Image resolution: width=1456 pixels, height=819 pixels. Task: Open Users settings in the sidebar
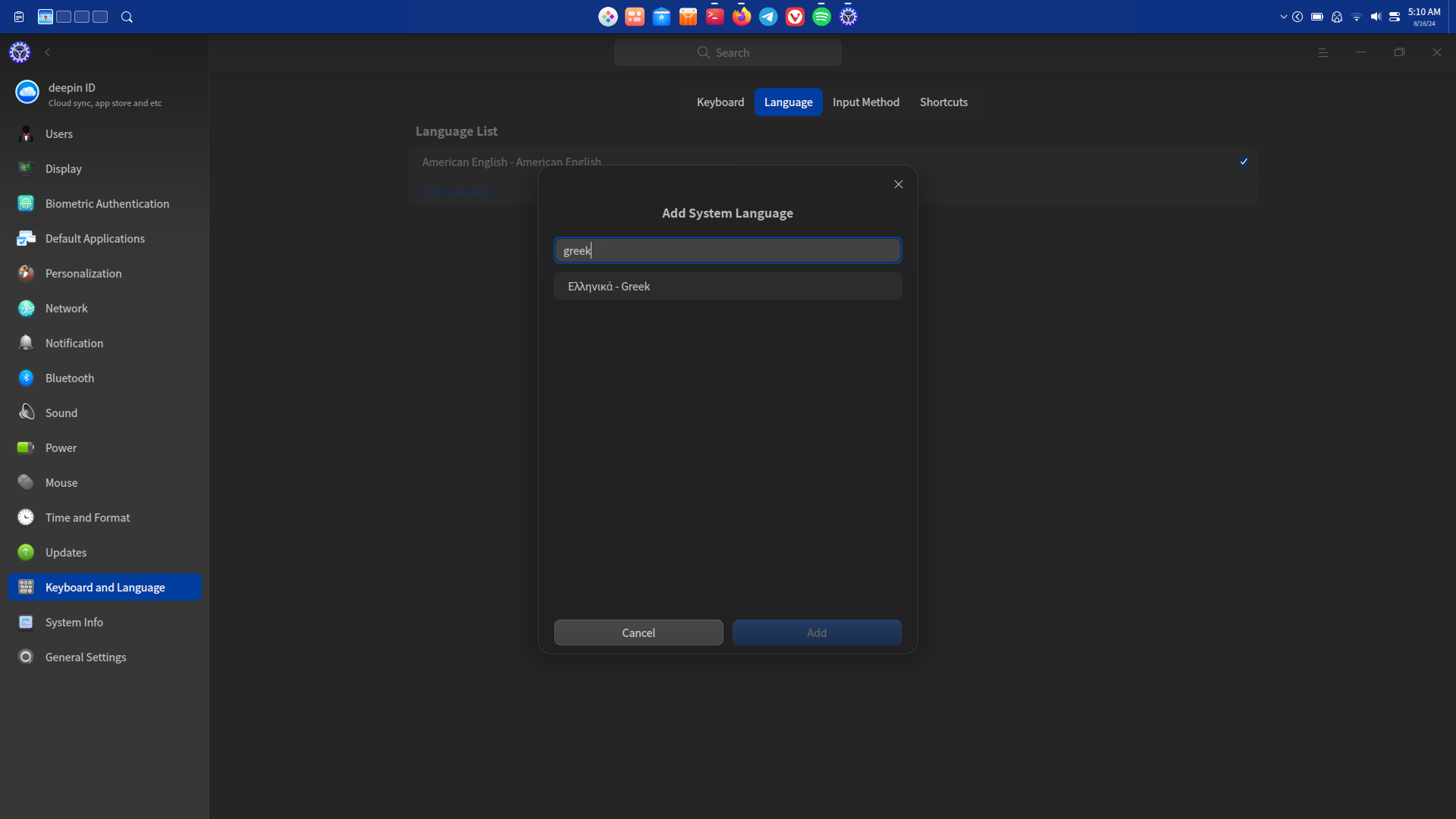pos(105,134)
